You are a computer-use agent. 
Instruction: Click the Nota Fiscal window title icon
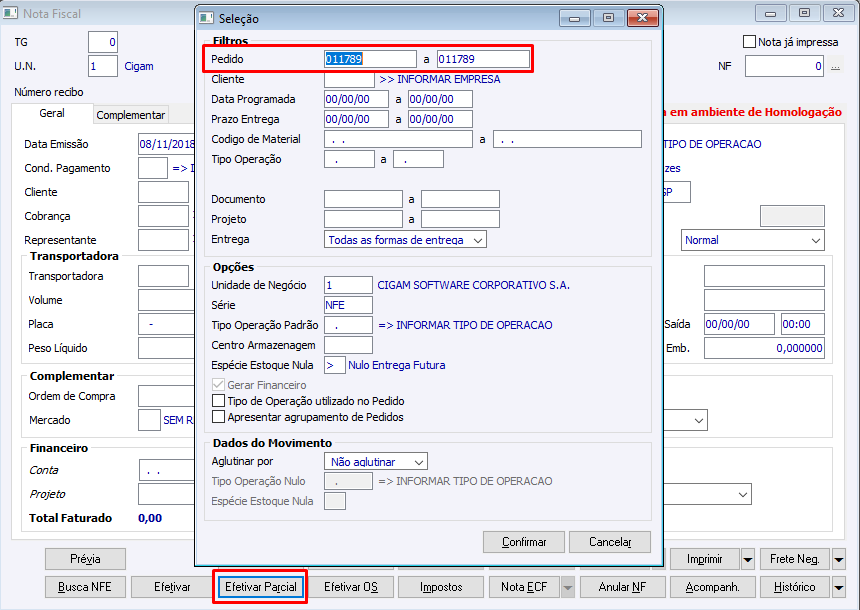tap(10, 13)
